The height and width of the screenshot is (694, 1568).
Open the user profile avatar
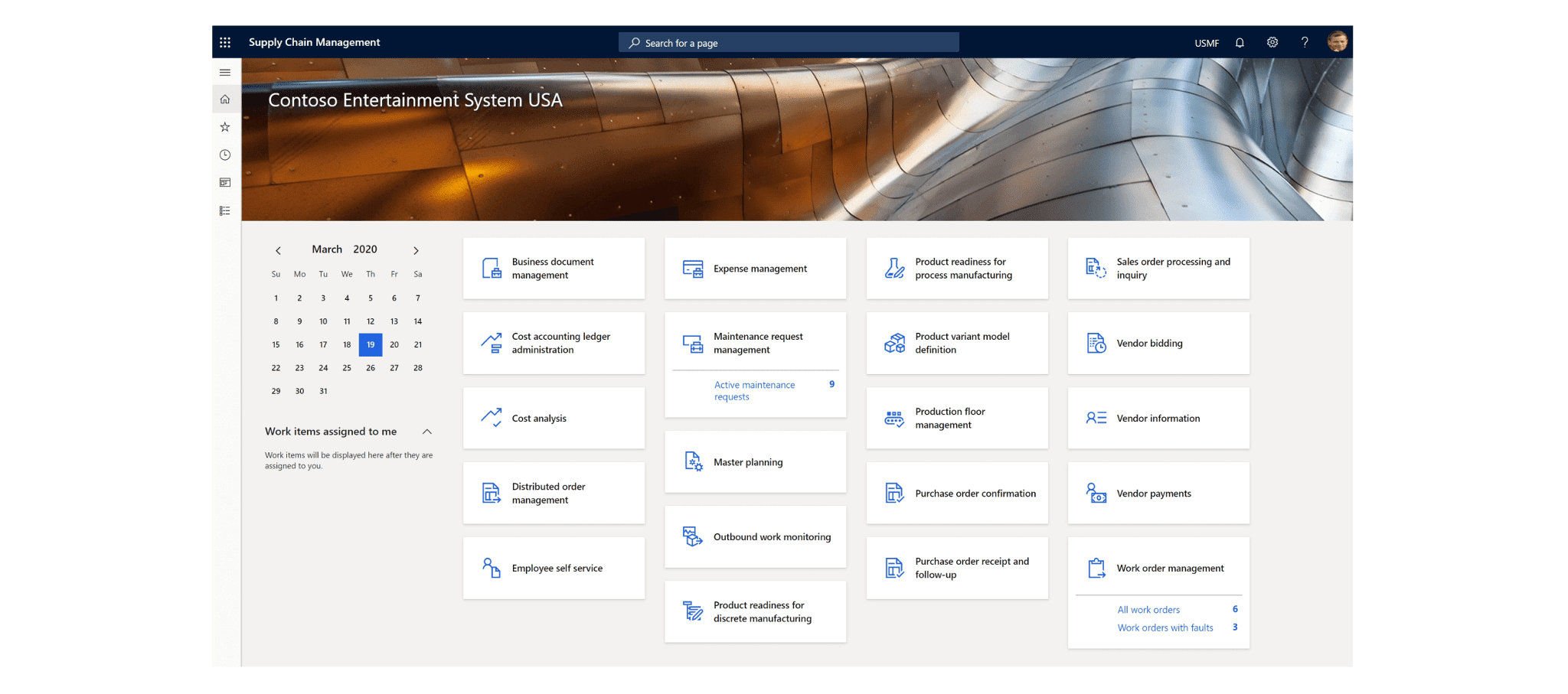tap(1338, 42)
